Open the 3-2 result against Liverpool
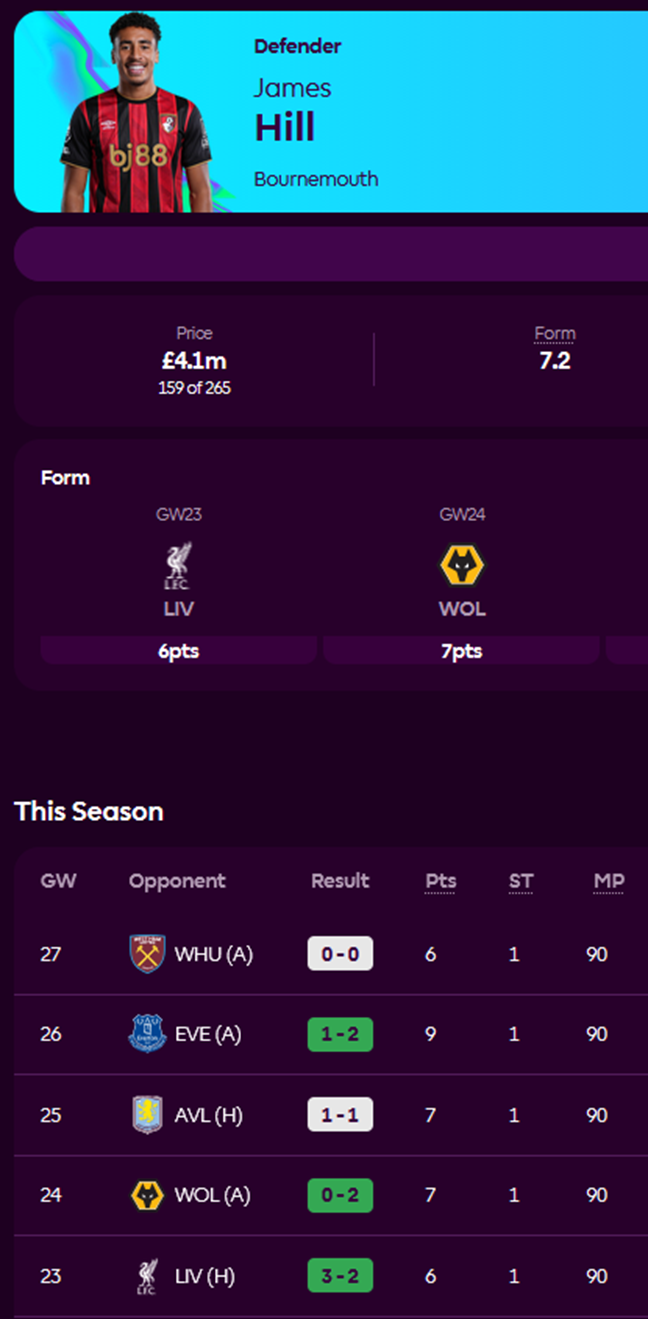The width and height of the screenshot is (648, 1319). coord(340,1276)
